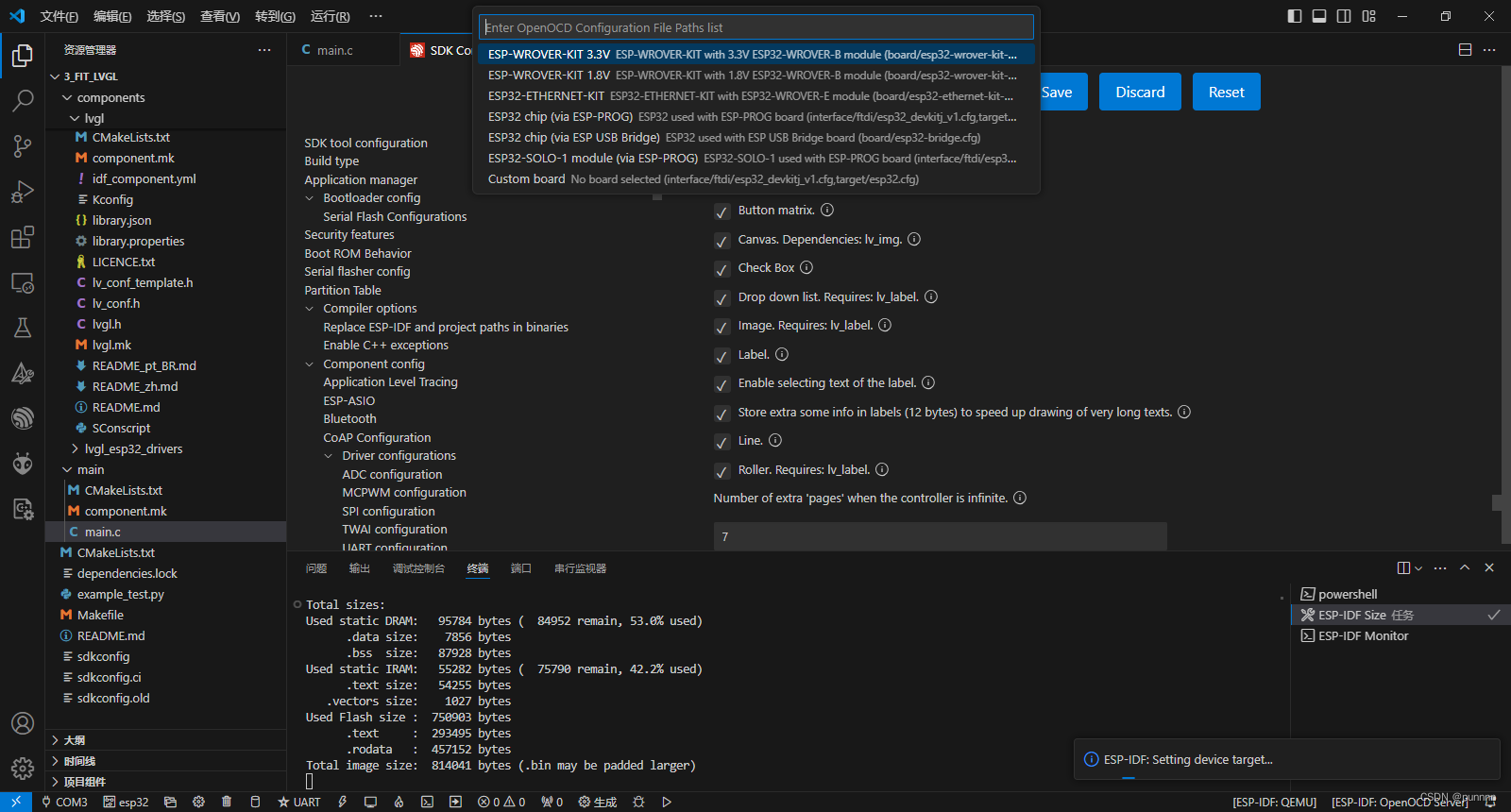Open the Source Control view

[x=23, y=145]
